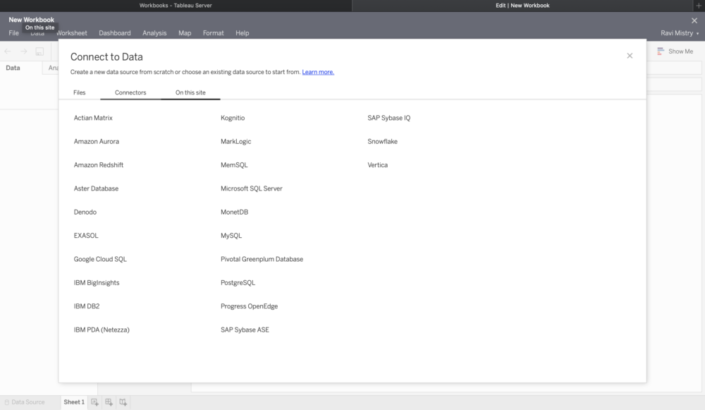The width and height of the screenshot is (705, 410).
Task: Open the Help menu
Action: tap(242, 33)
